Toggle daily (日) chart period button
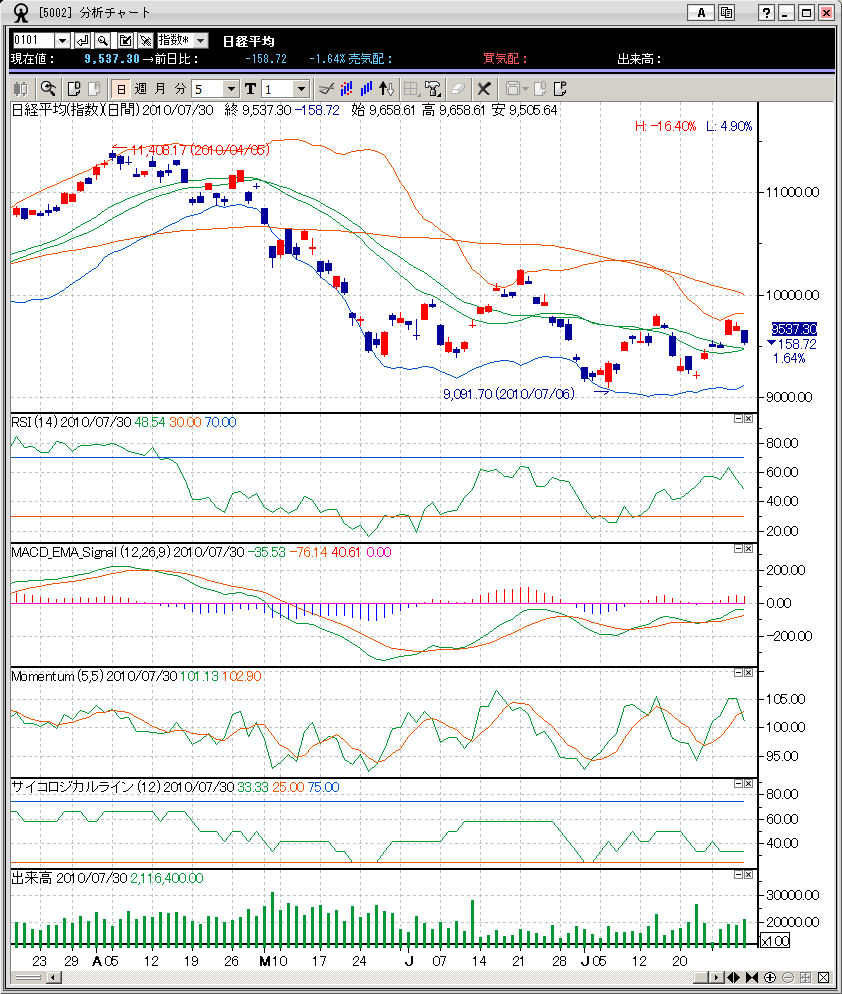 coord(120,89)
